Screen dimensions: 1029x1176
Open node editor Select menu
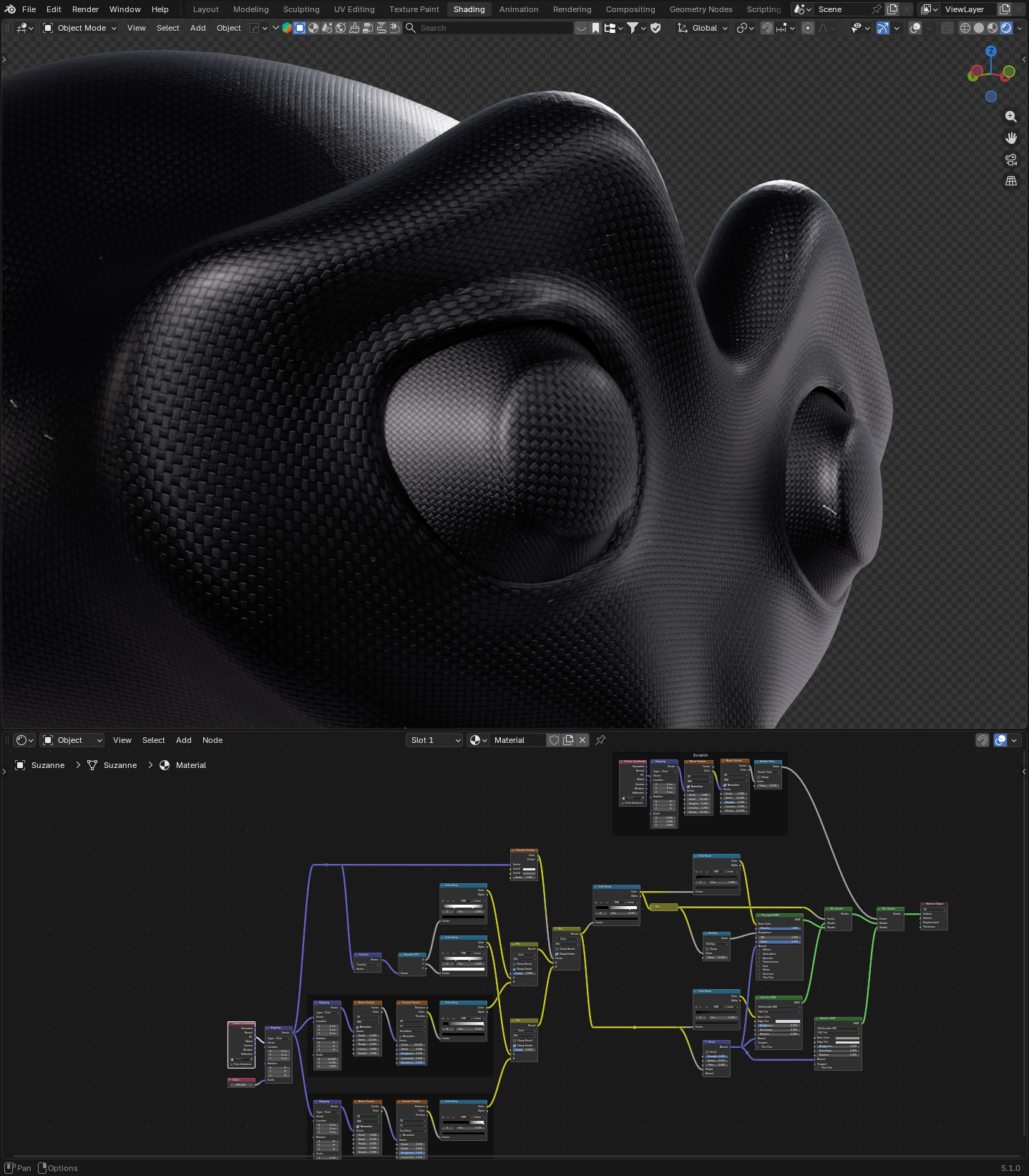154,740
